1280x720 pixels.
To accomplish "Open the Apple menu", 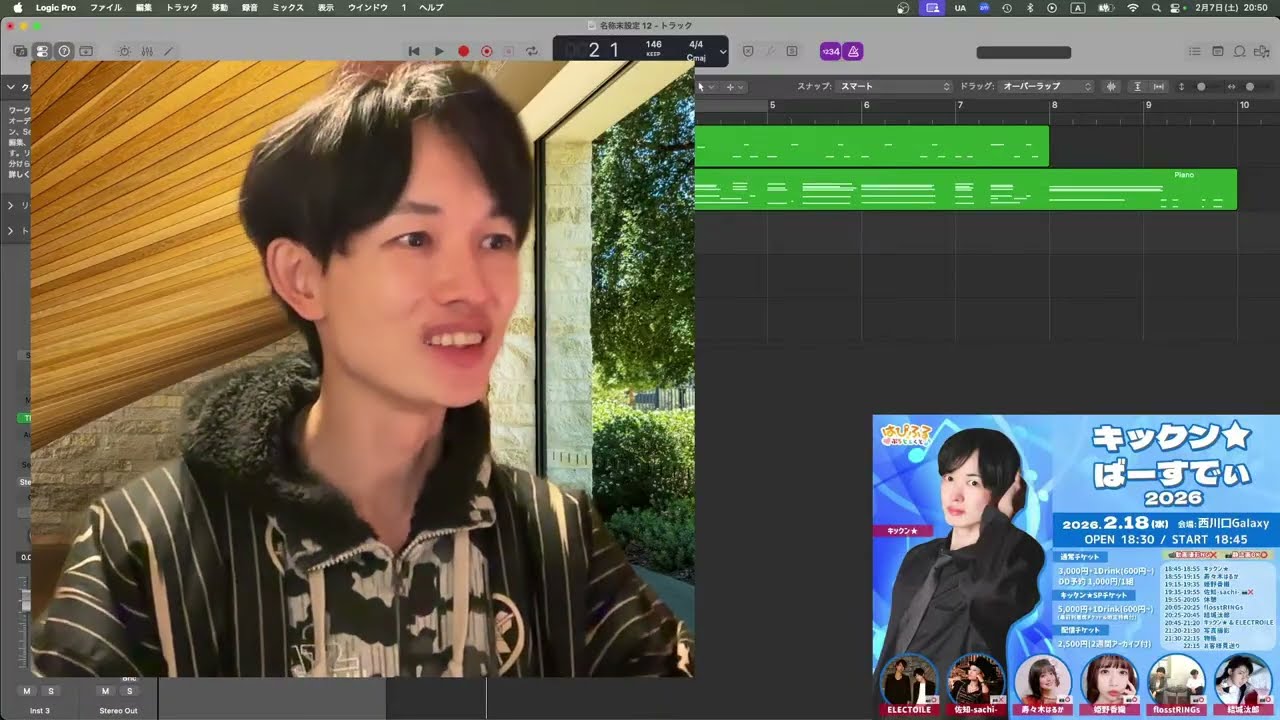I will [17, 7].
